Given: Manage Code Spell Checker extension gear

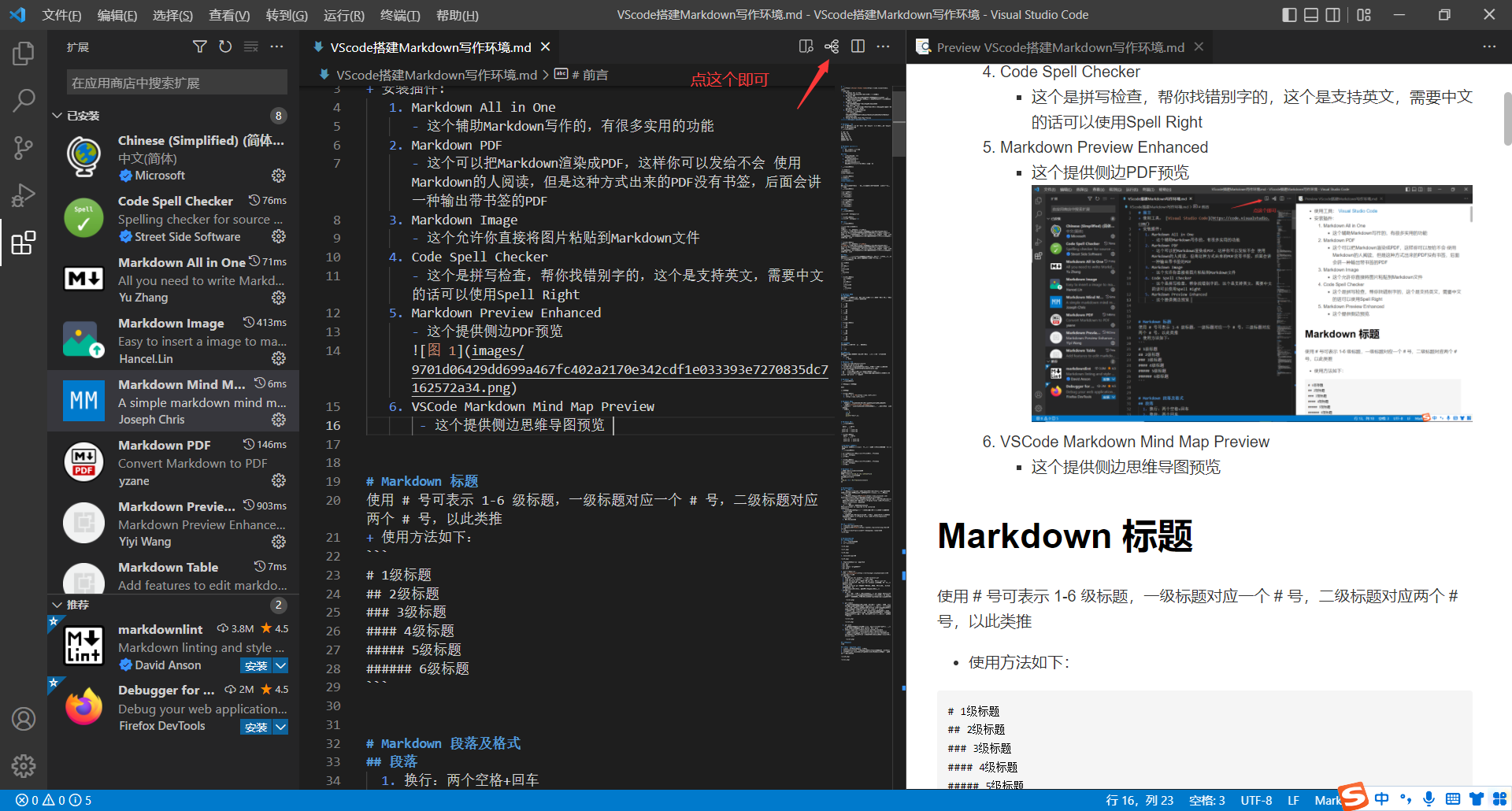Looking at the screenshot, I should pos(279,236).
